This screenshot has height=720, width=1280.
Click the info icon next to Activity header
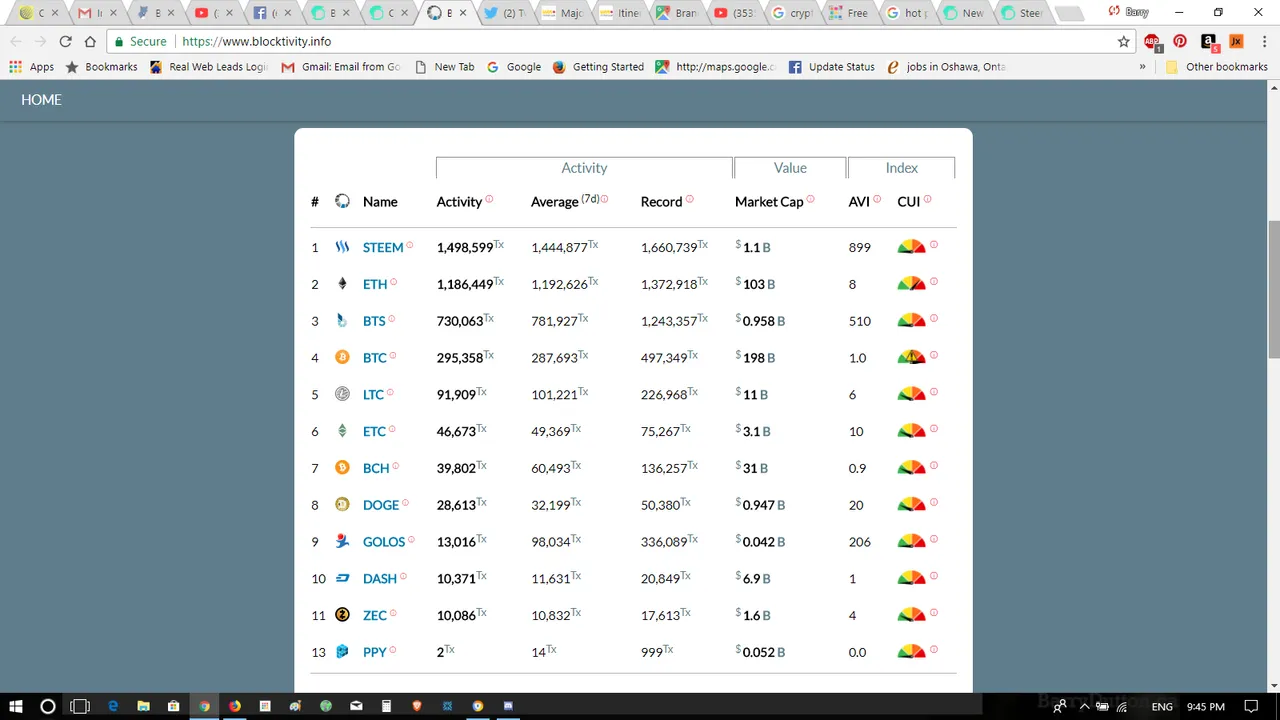pos(489,199)
